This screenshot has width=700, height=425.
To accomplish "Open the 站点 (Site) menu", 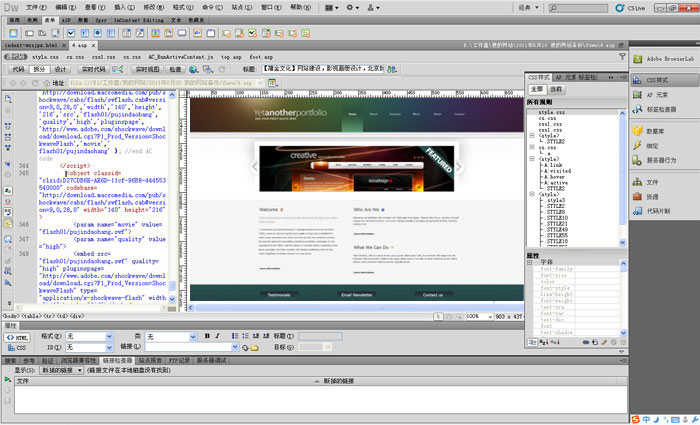I will (242, 7).
